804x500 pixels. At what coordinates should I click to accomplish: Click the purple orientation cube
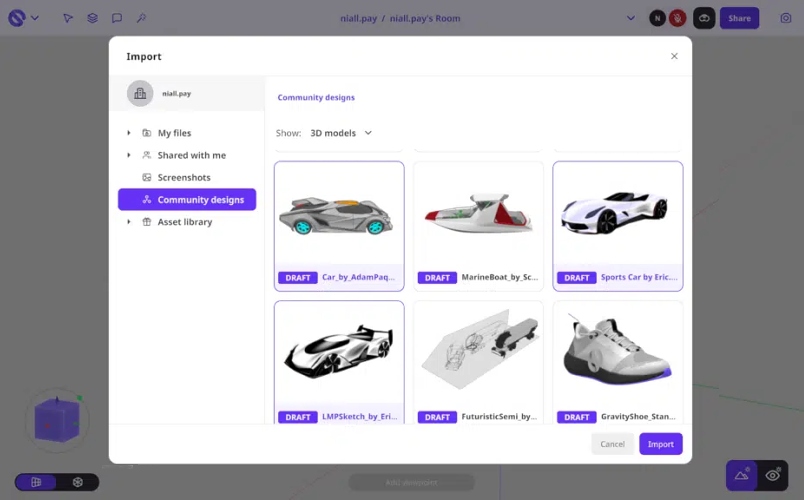coord(57,420)
